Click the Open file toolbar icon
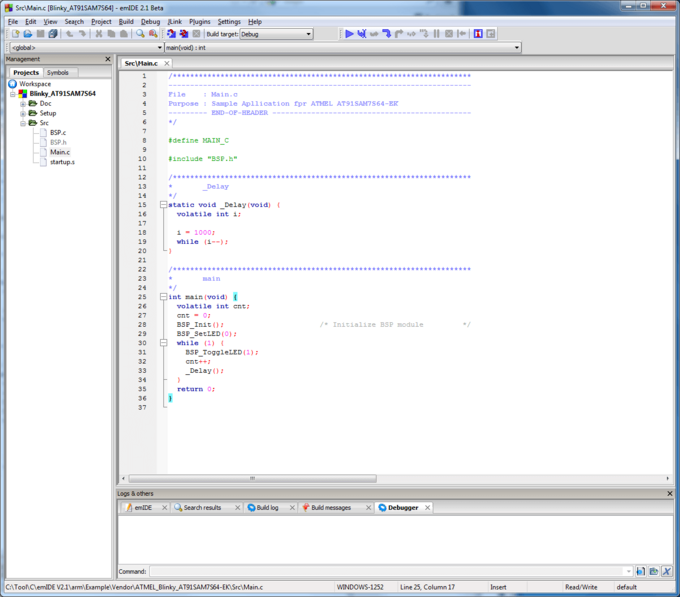The image size is (680, 597). click(x=27, y=34)
